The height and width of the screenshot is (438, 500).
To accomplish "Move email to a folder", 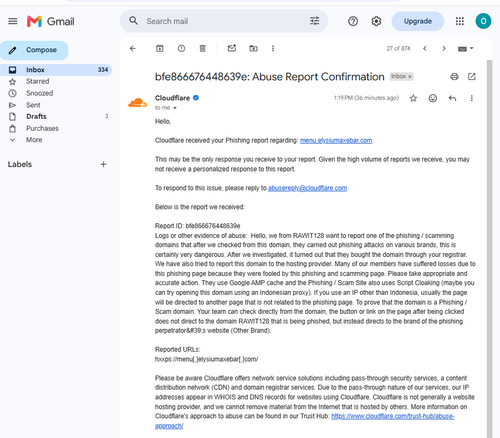I will point(253,49).
